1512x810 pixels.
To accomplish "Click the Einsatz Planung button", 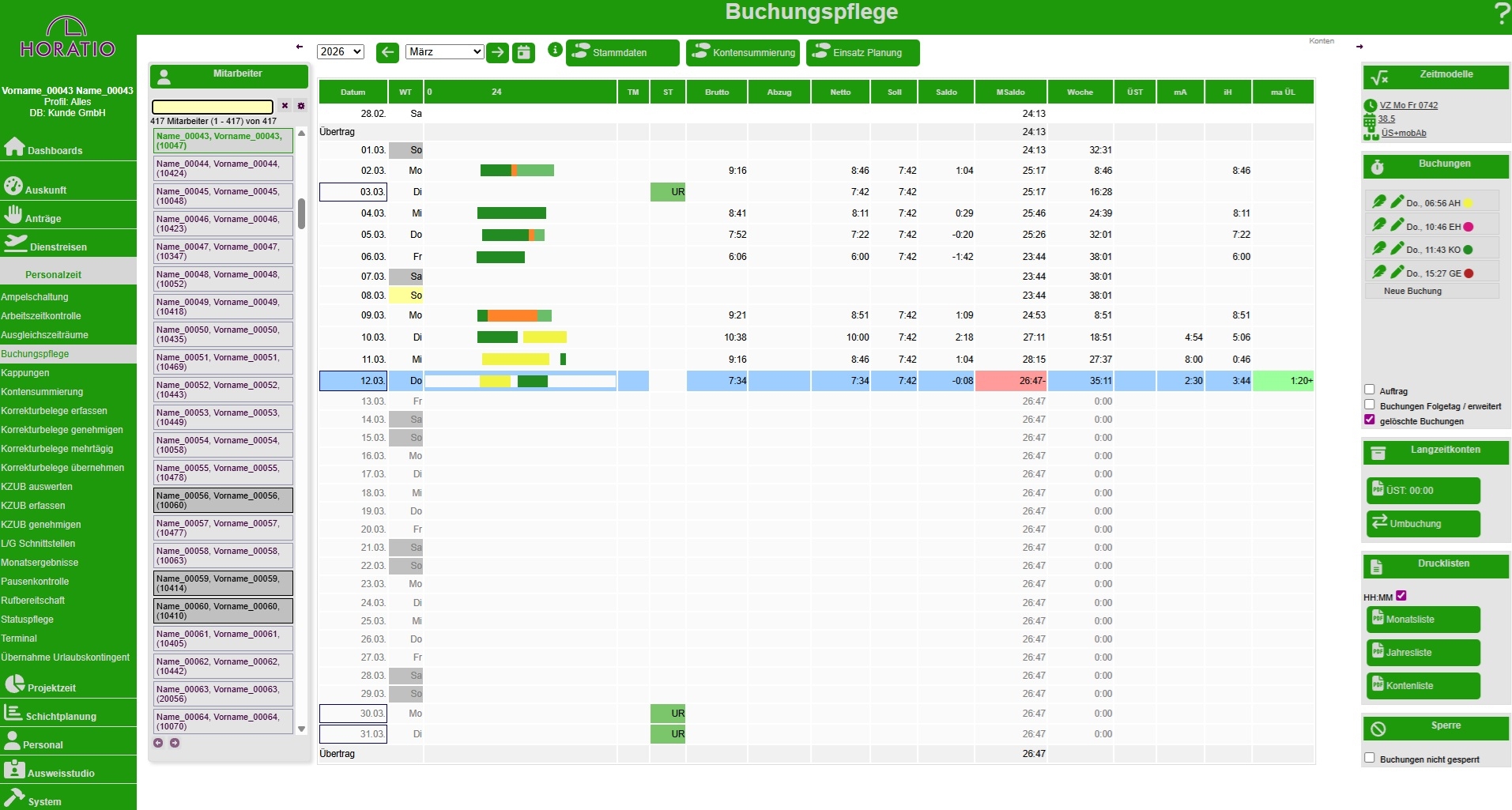I will click(x=862, y=53).
